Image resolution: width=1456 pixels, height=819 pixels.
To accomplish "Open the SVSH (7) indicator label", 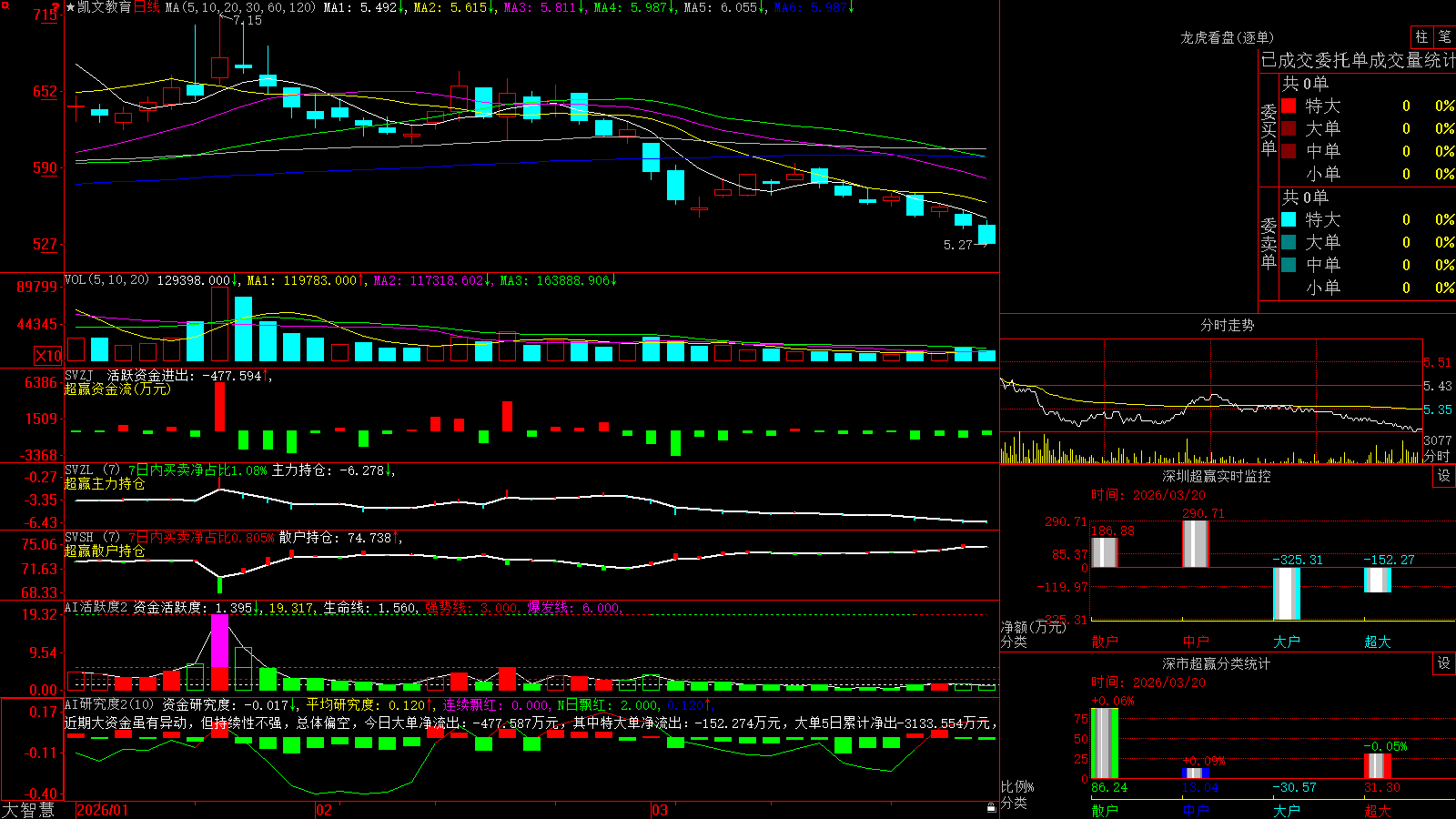I will (92, 537).
